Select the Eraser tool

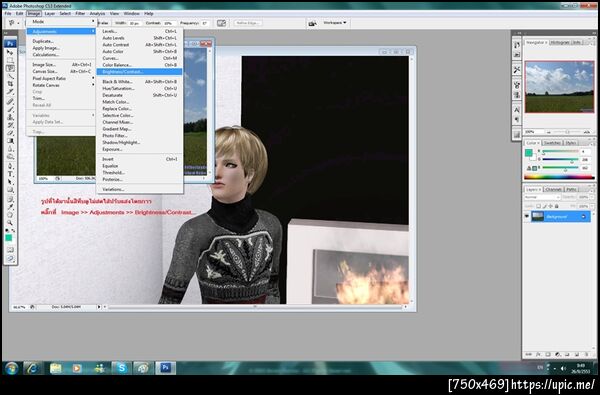[10, 133]
